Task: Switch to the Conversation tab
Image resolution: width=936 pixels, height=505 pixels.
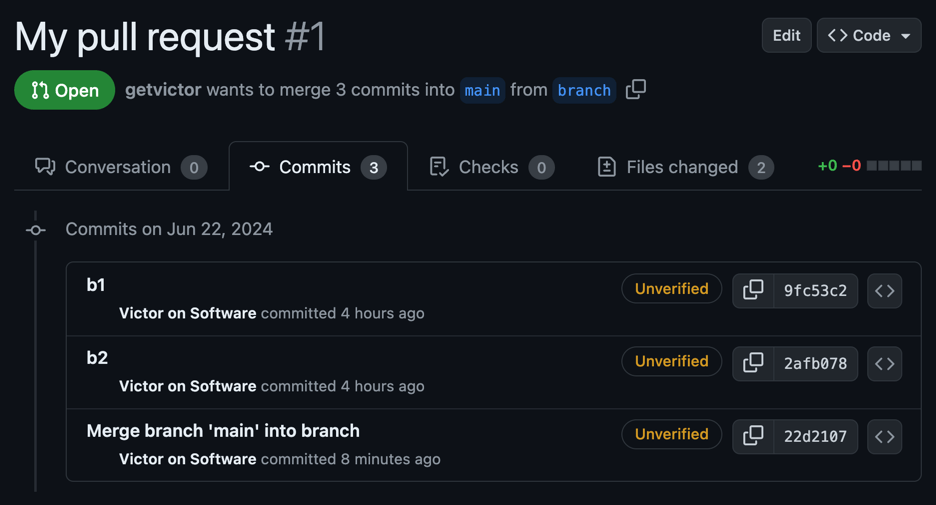Action: [x=119, y=167]
